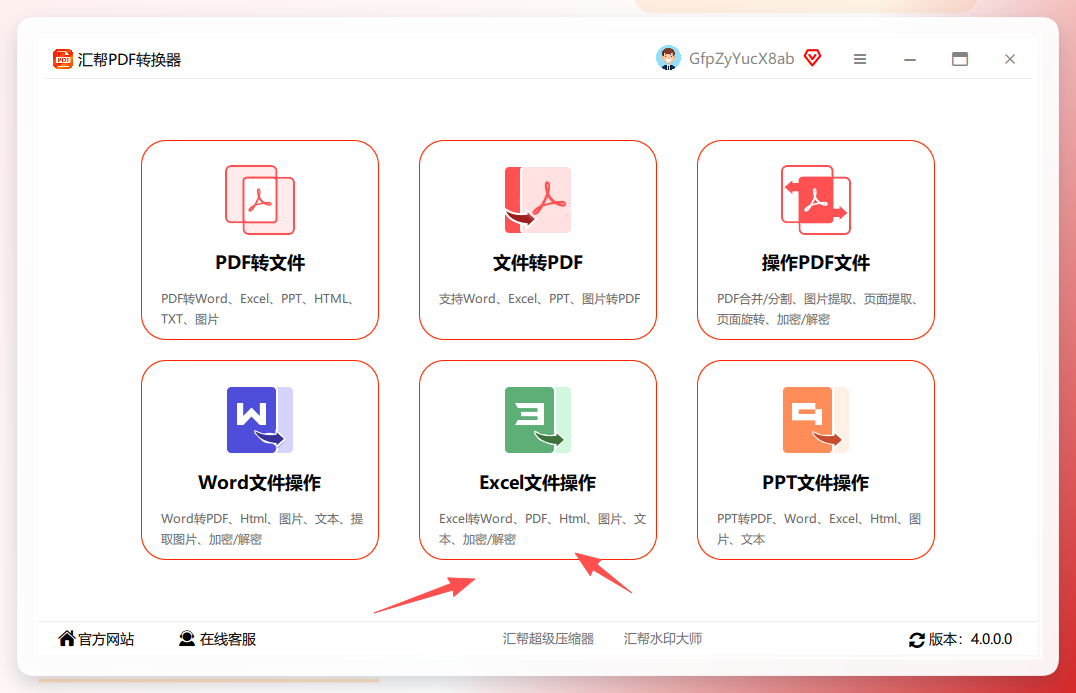
Task: Open the 官方网站 link
Action: pyautogui.click(x=106, y=639)
